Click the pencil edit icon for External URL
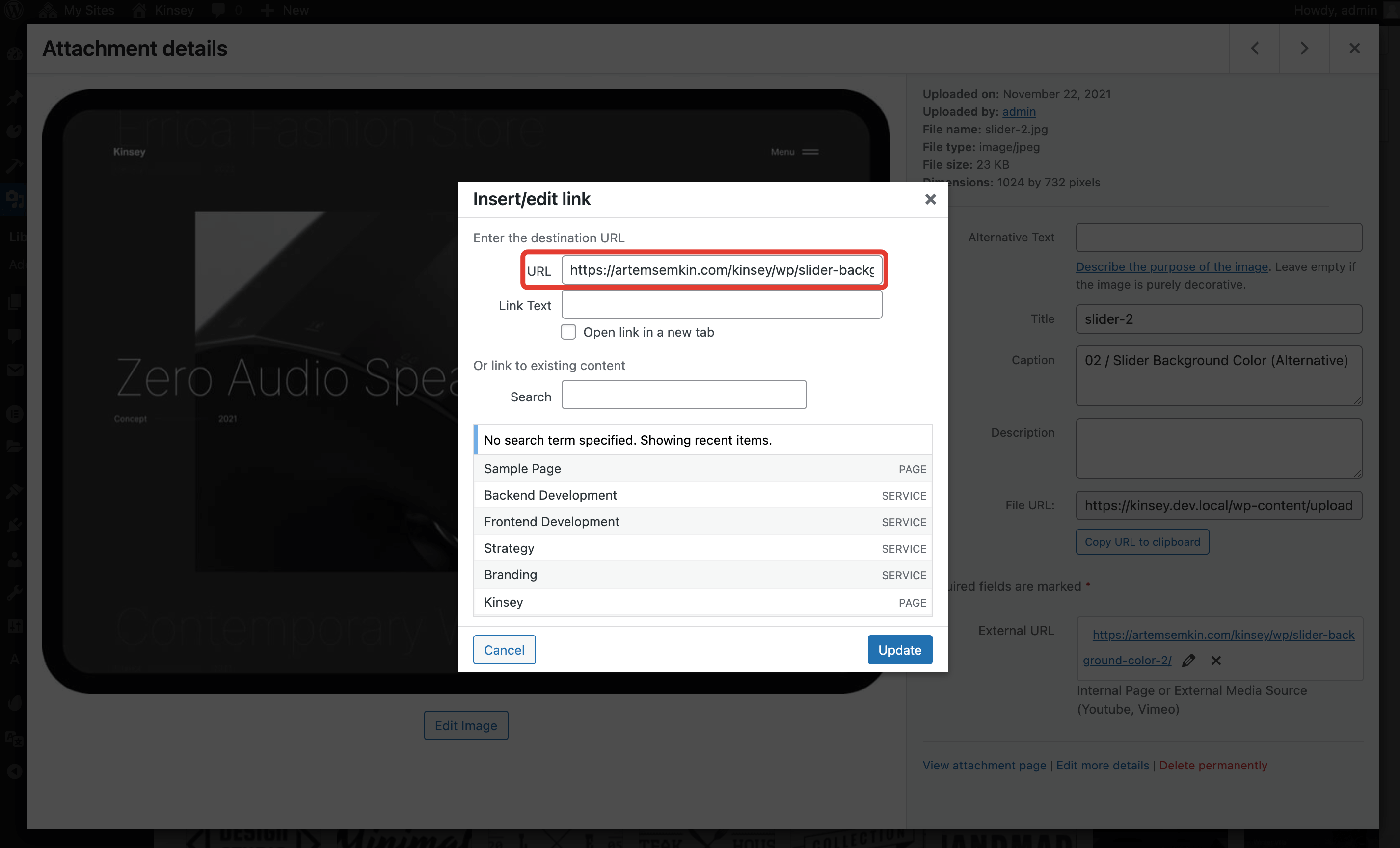 coord(1188,660)
